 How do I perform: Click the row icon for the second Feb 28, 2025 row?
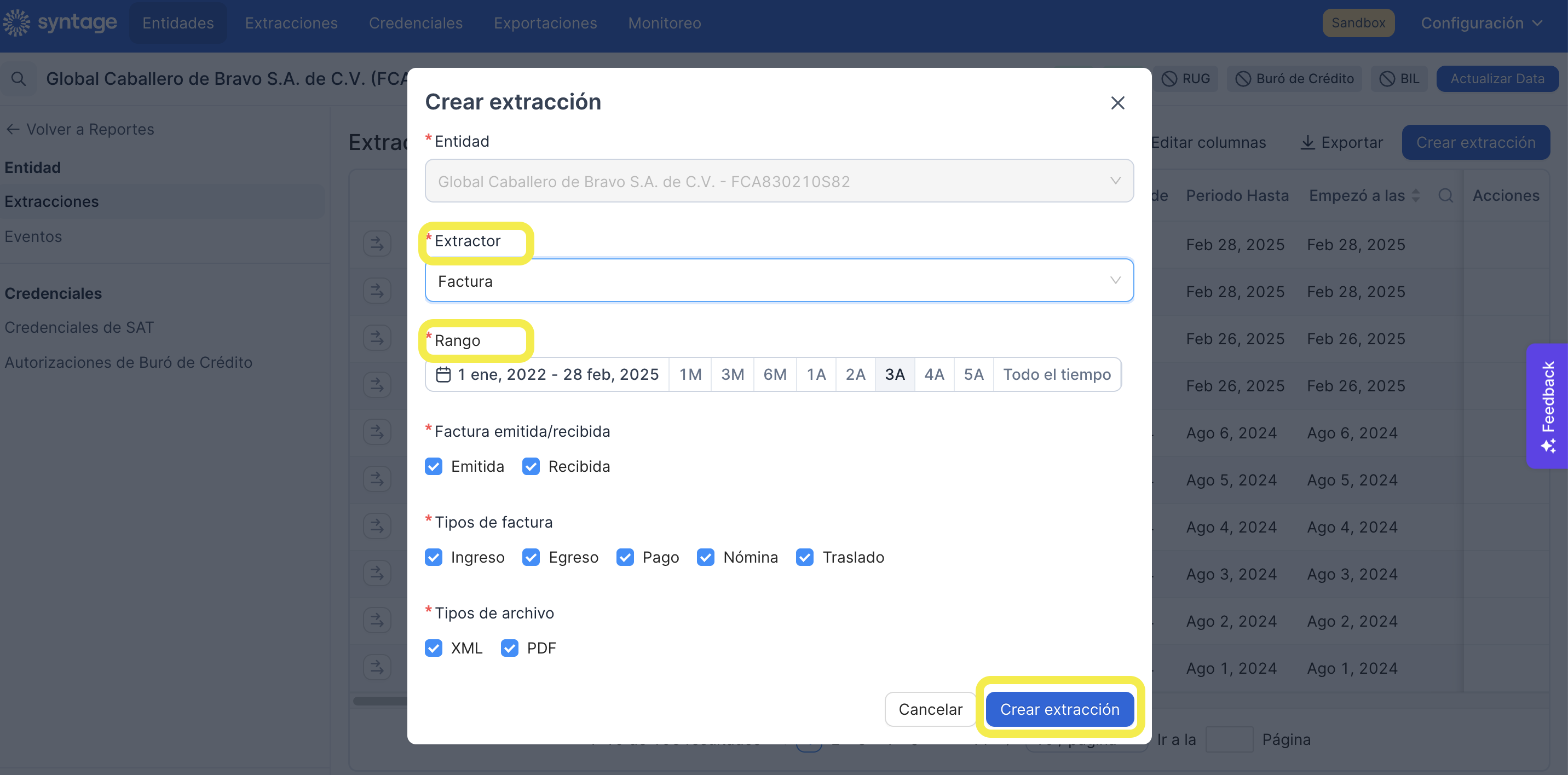tap(377, 291)
